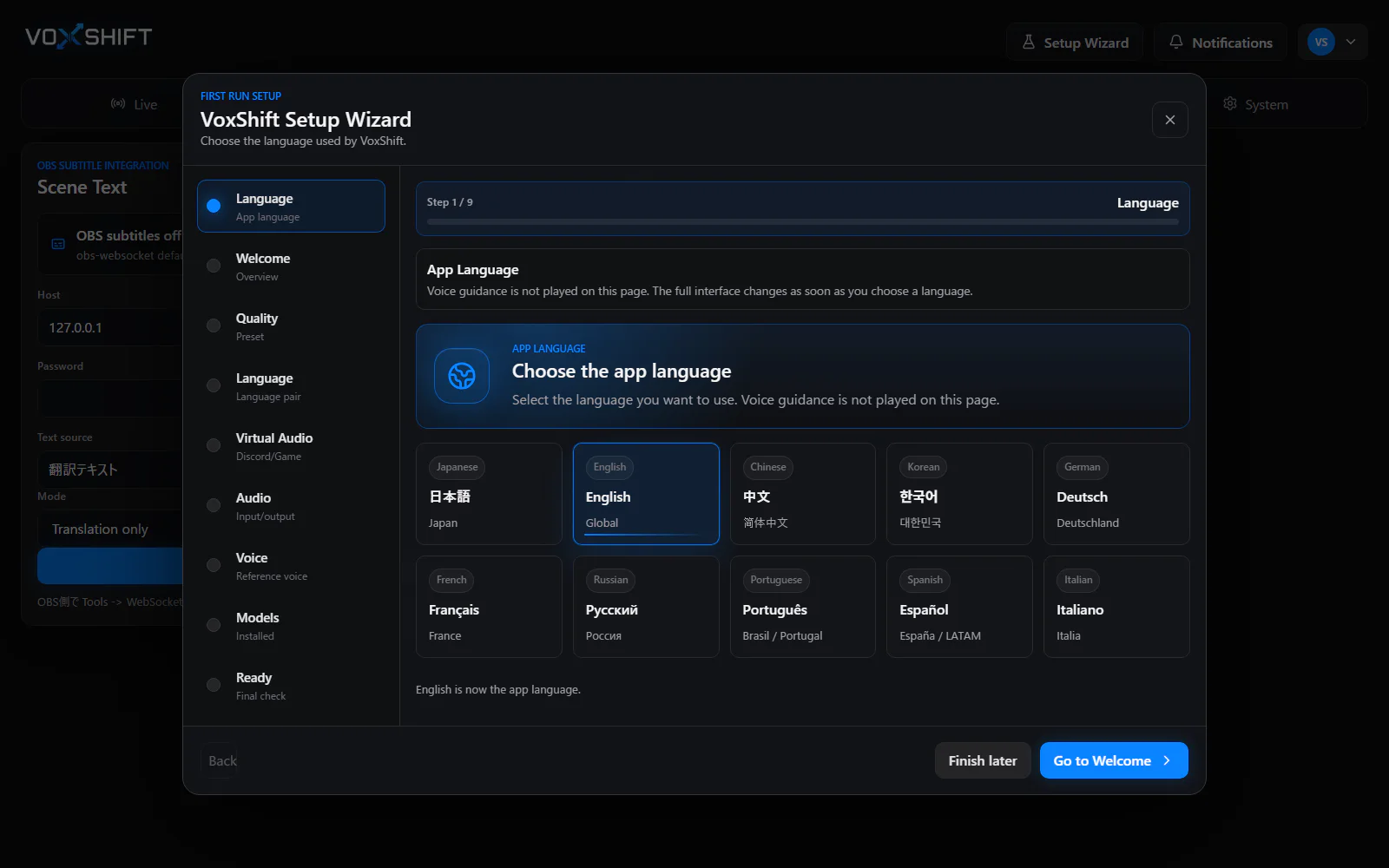Choose Chinese 中文 language card

tap(803, 494)
